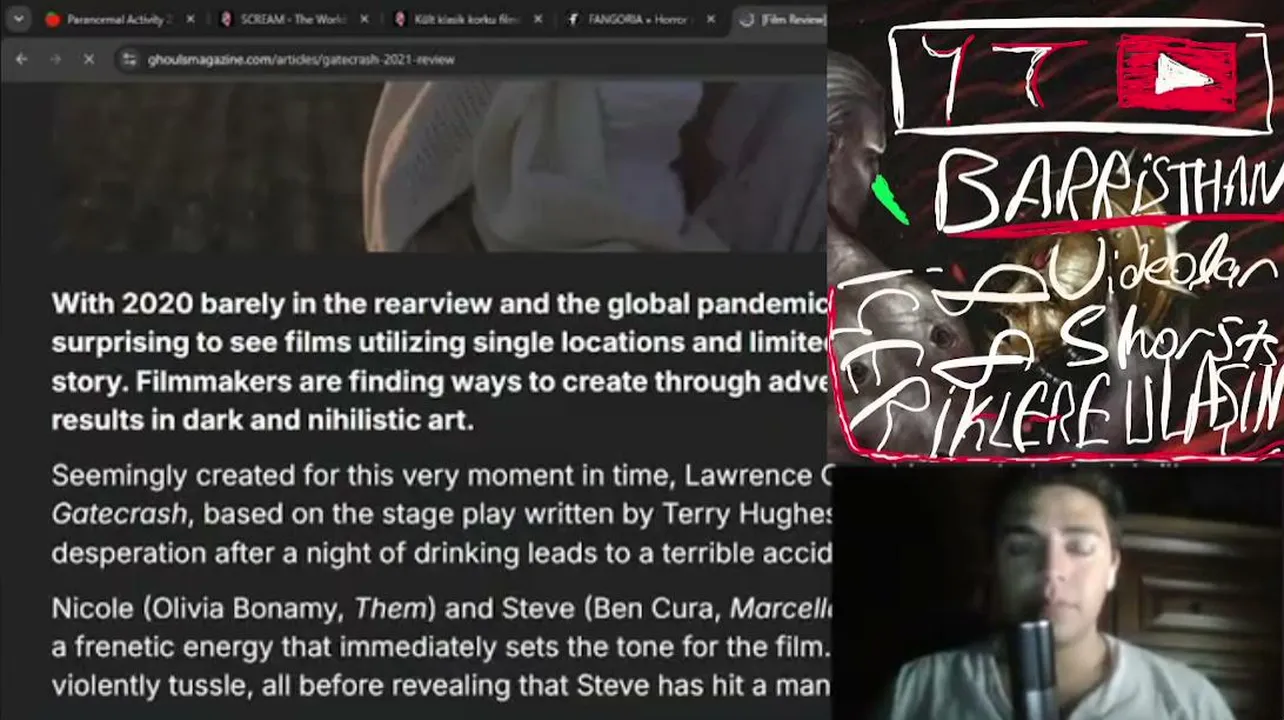Click the Paranormal Activity tab favicon

coord(53,19)
